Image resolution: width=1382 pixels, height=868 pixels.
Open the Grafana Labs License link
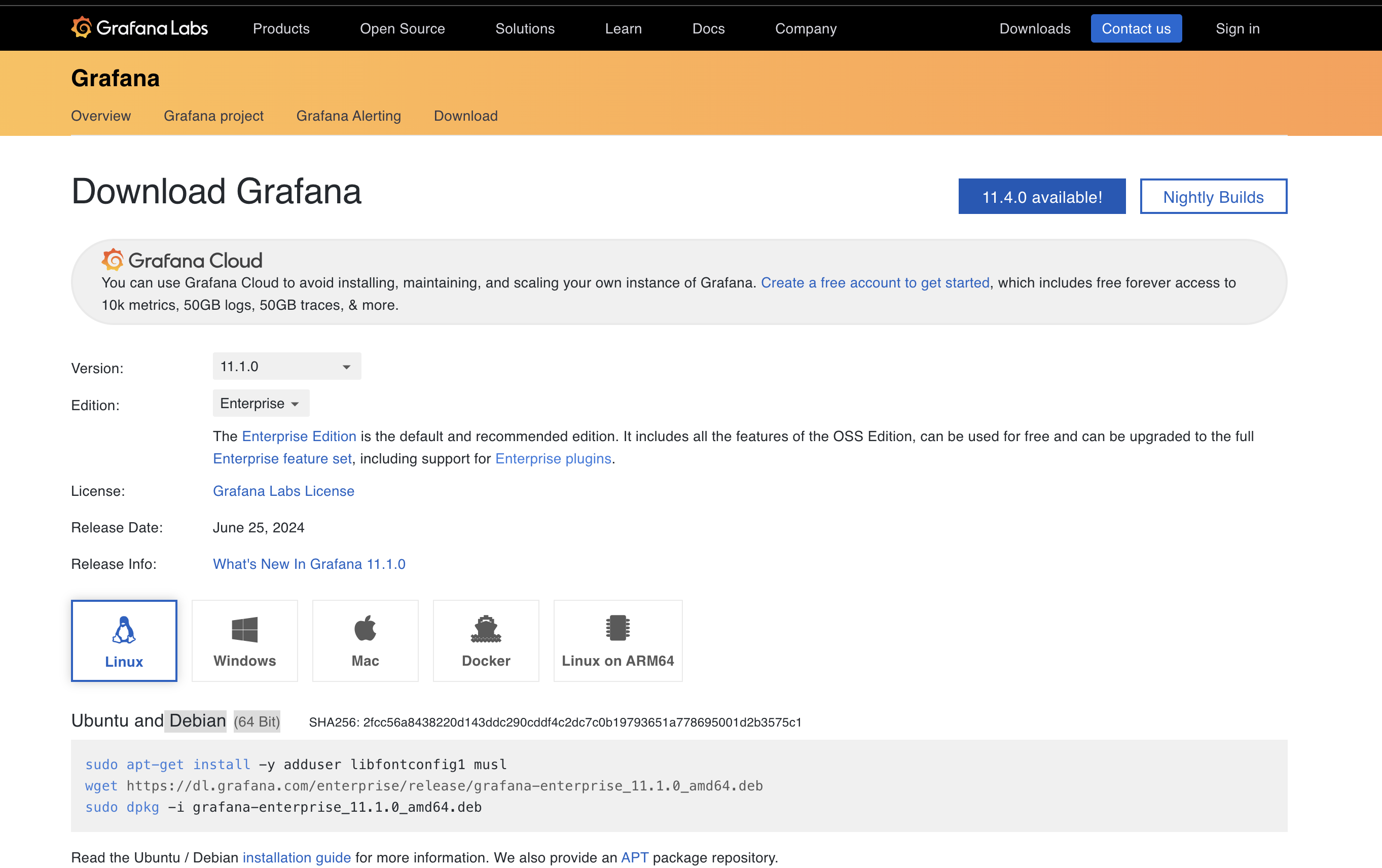point(283,491)
